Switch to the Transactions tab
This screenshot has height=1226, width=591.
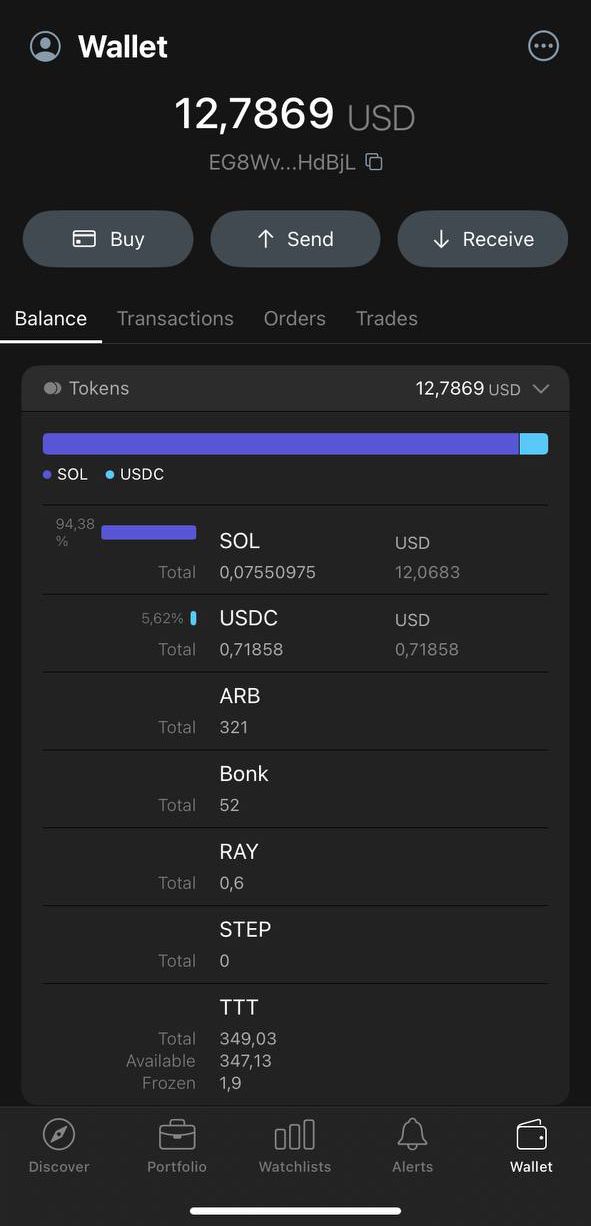pyautogui.click(x=175, y=318)
